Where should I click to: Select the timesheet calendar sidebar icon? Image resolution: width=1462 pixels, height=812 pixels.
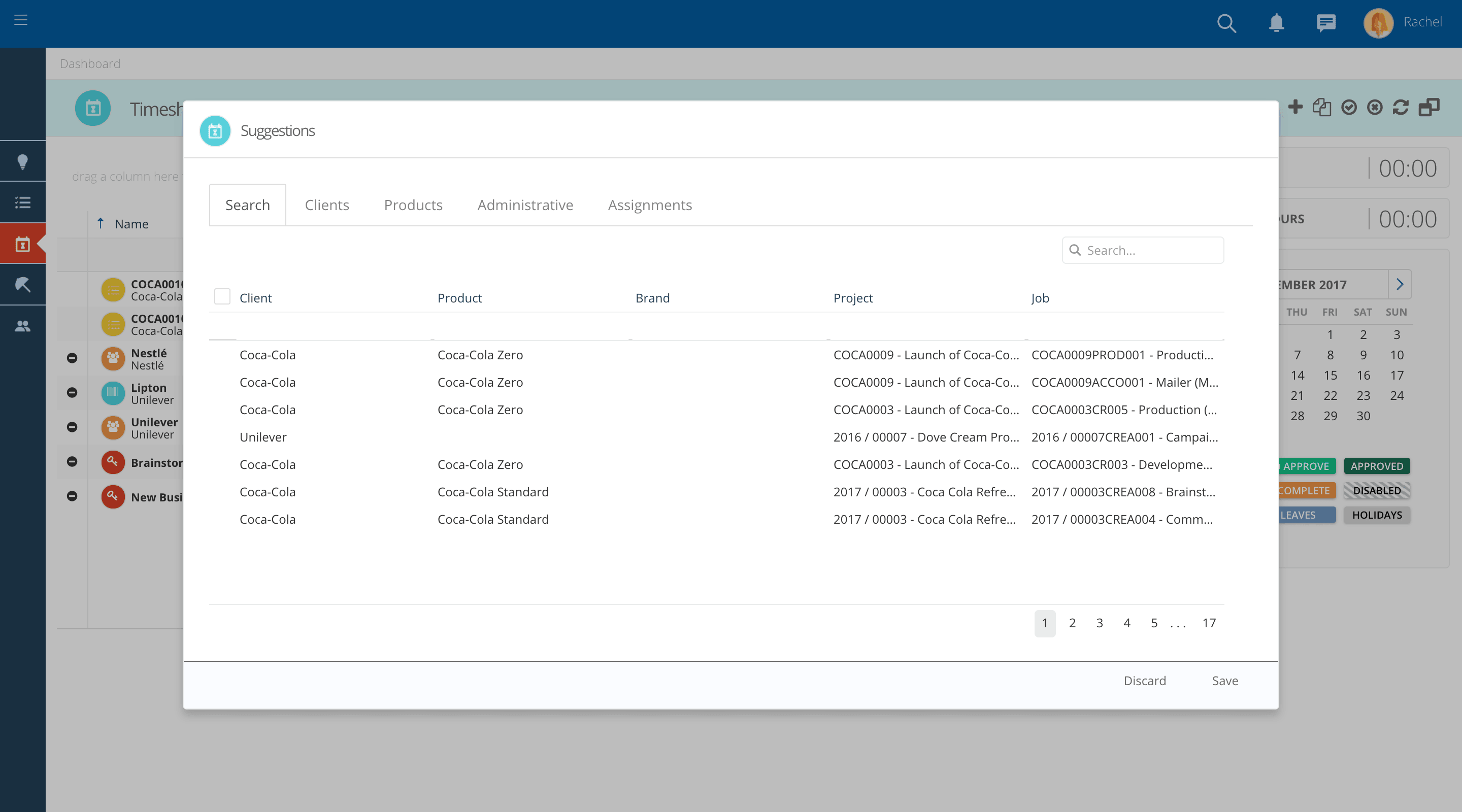(23, 244)
